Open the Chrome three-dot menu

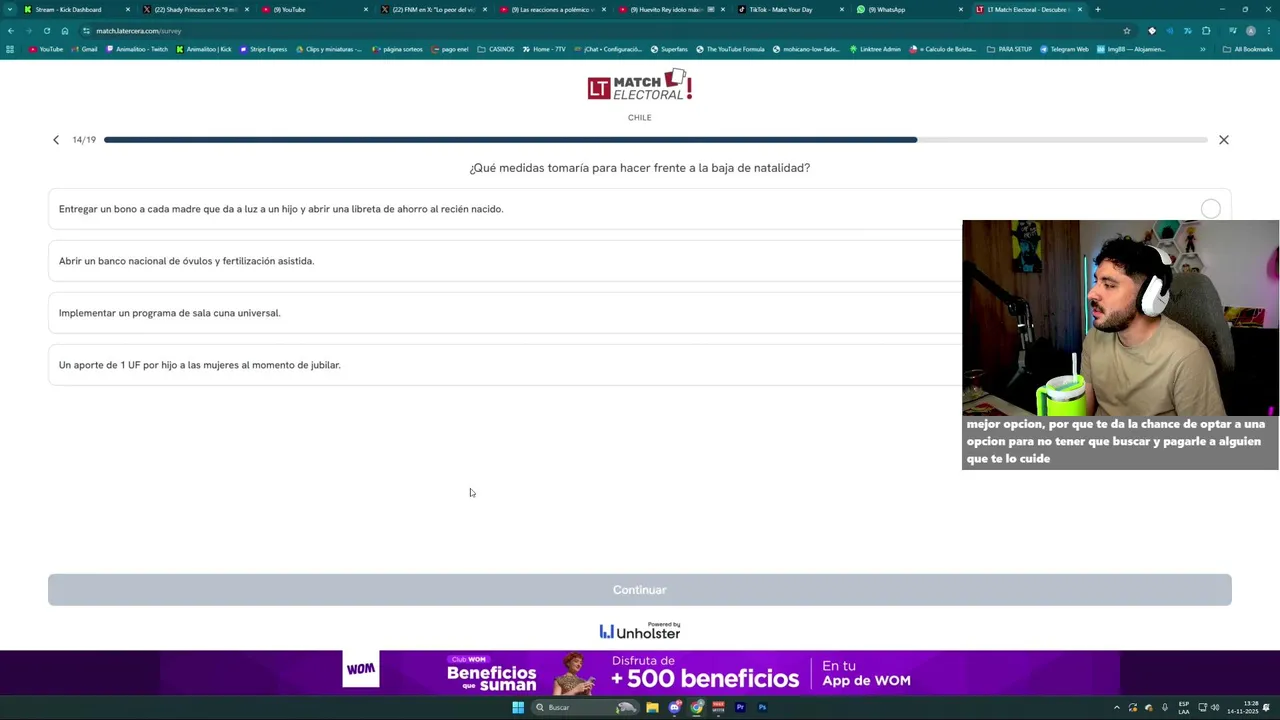pyautogui.click(x=1269, y=31)
